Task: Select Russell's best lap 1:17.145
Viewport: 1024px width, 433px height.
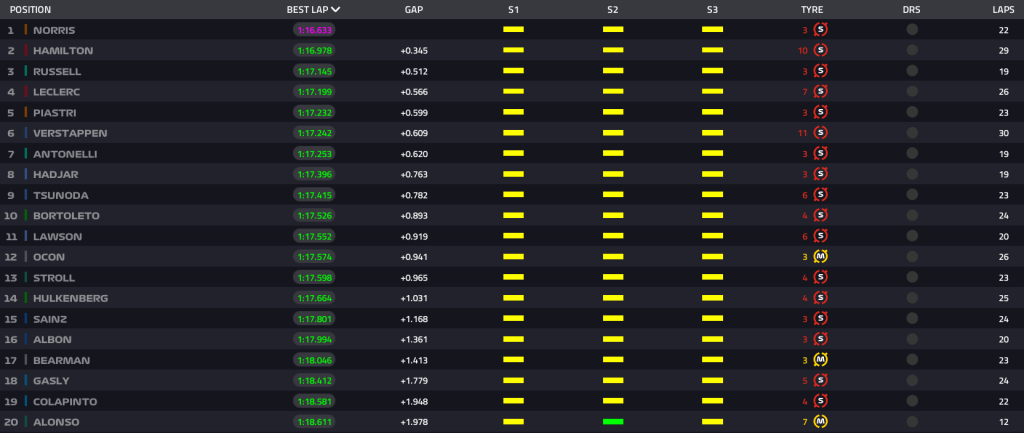Action: [x=314, y=71]
